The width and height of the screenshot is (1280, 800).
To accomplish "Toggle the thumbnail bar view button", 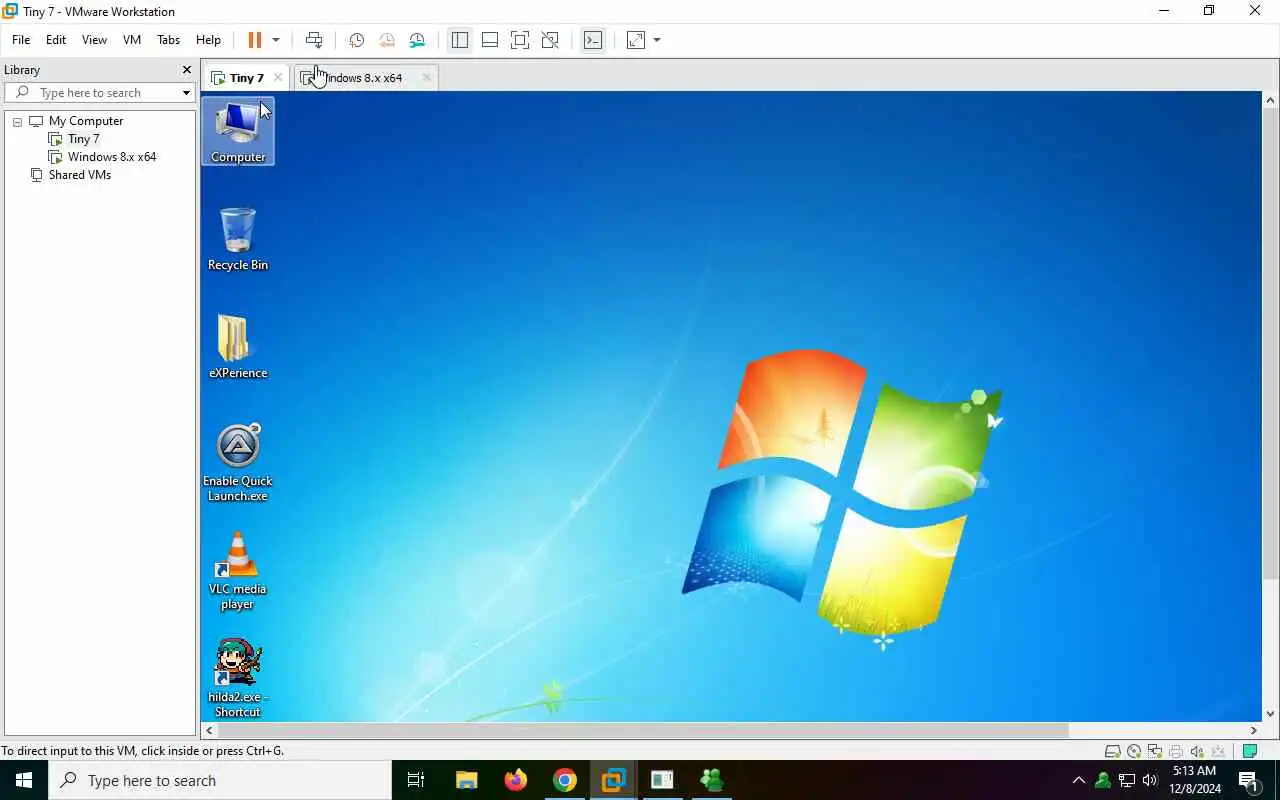I will 490,40.
